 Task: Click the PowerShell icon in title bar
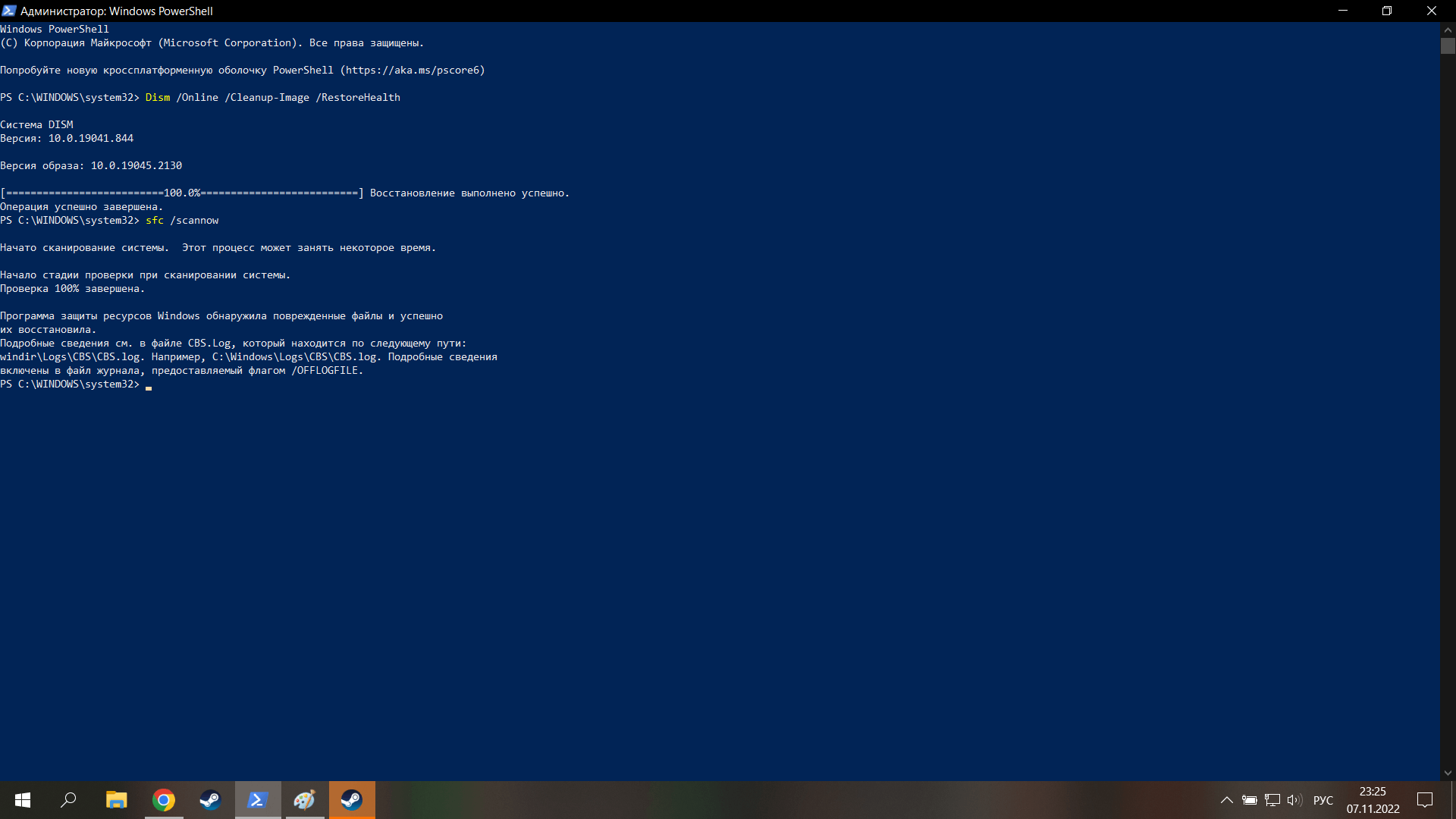pos(8,11)
